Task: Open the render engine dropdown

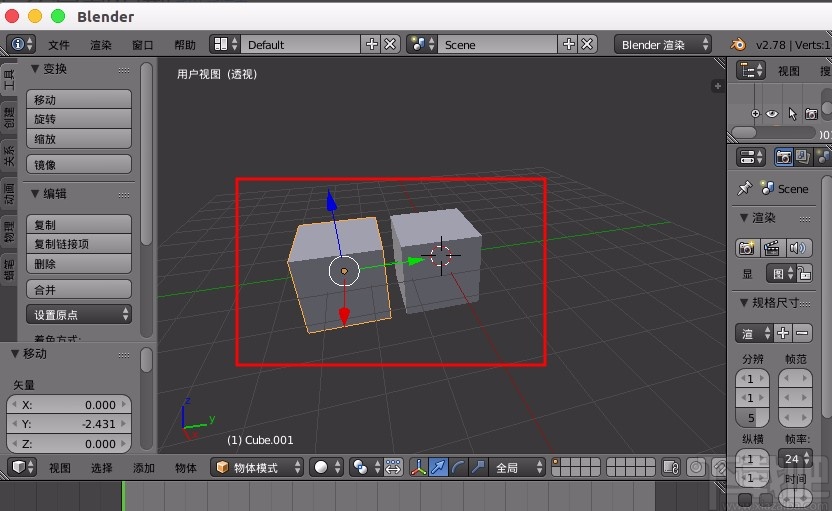Action: click(663, 45)
